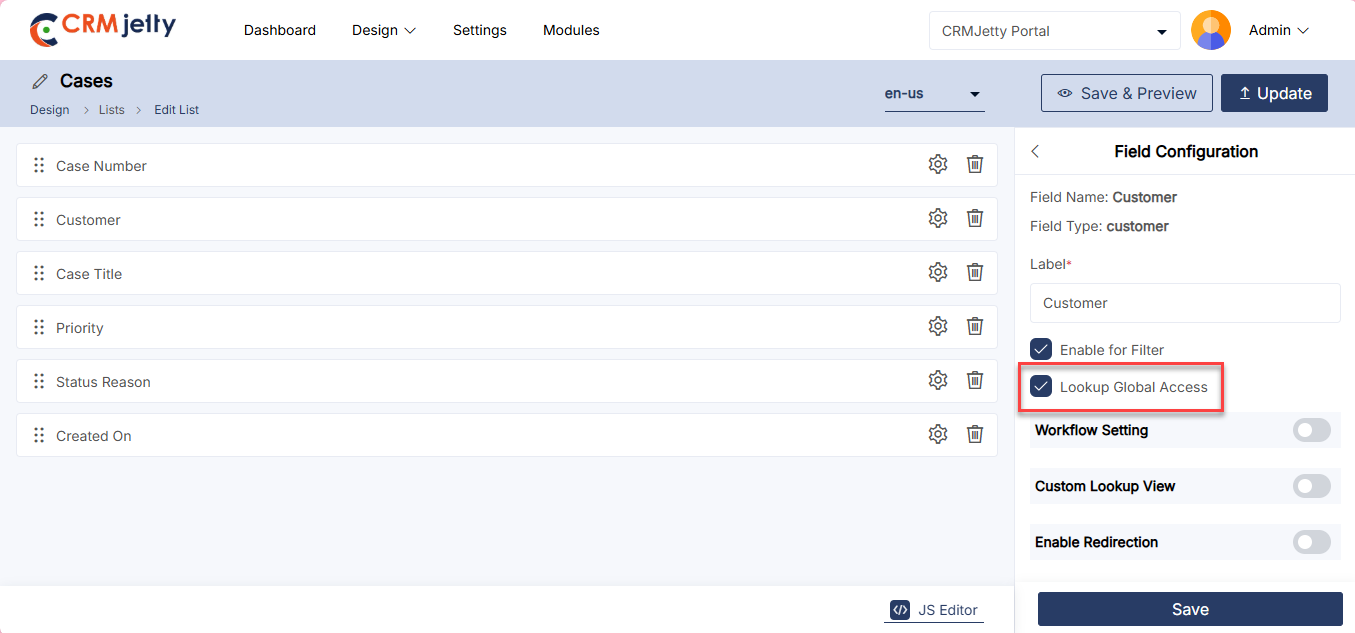Toggle the Lookup Global Access checkbox
This screenshot has width=1355, height=633.
(x=1041, y=387)
